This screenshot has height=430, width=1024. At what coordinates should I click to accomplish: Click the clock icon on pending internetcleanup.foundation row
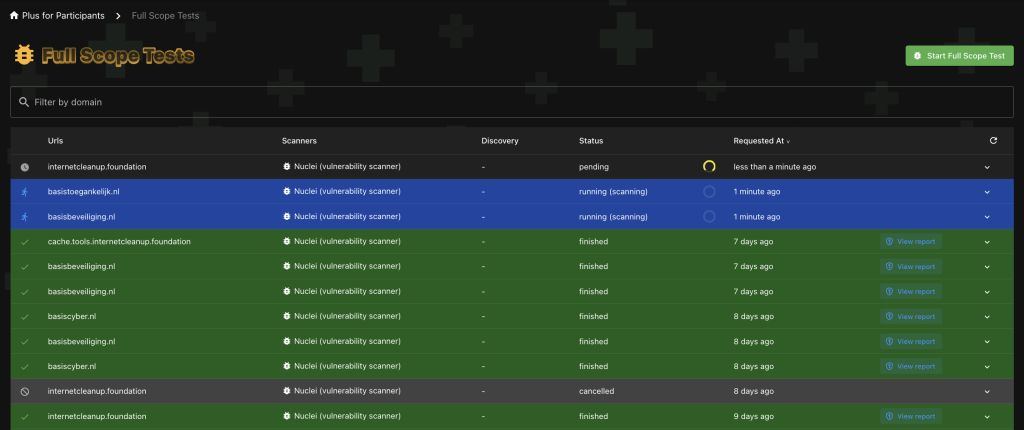point(25,167)
